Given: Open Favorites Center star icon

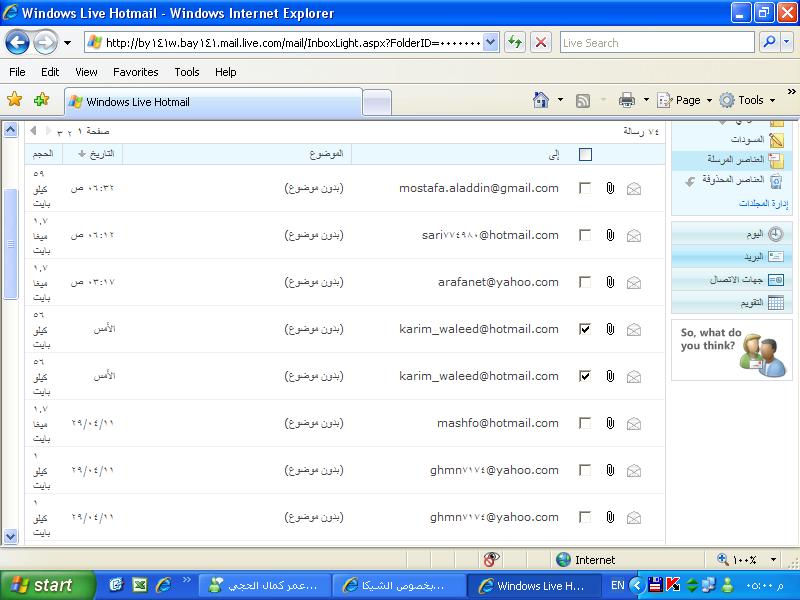Looking at the screenshot, I should point(15,99).
